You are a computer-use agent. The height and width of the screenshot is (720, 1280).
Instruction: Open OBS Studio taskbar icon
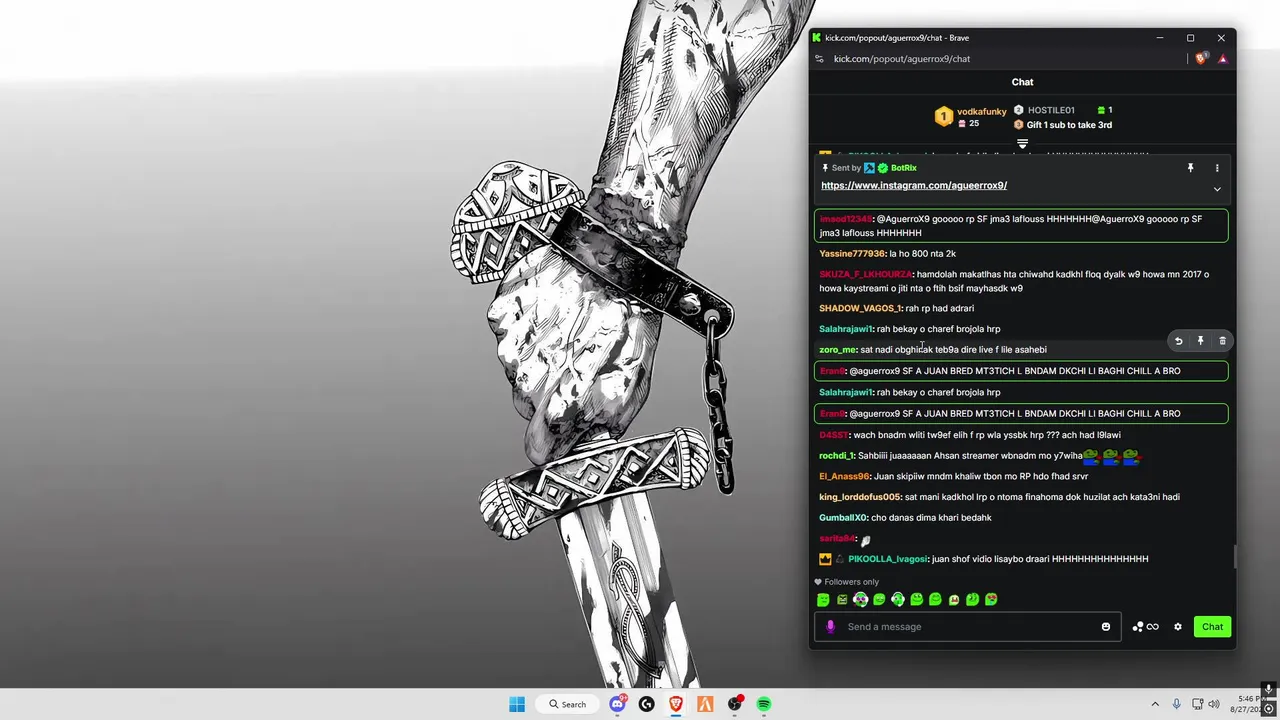click(x=735, y=704)
